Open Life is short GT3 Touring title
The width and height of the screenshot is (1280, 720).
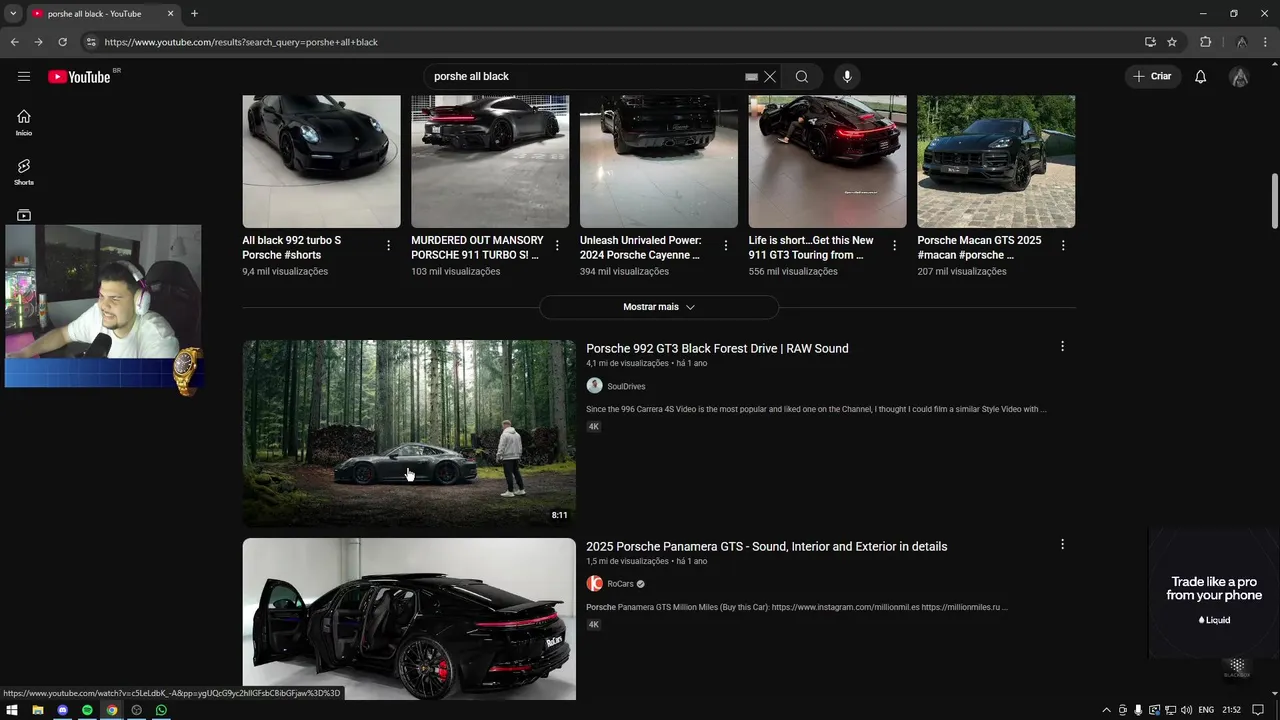811,247
